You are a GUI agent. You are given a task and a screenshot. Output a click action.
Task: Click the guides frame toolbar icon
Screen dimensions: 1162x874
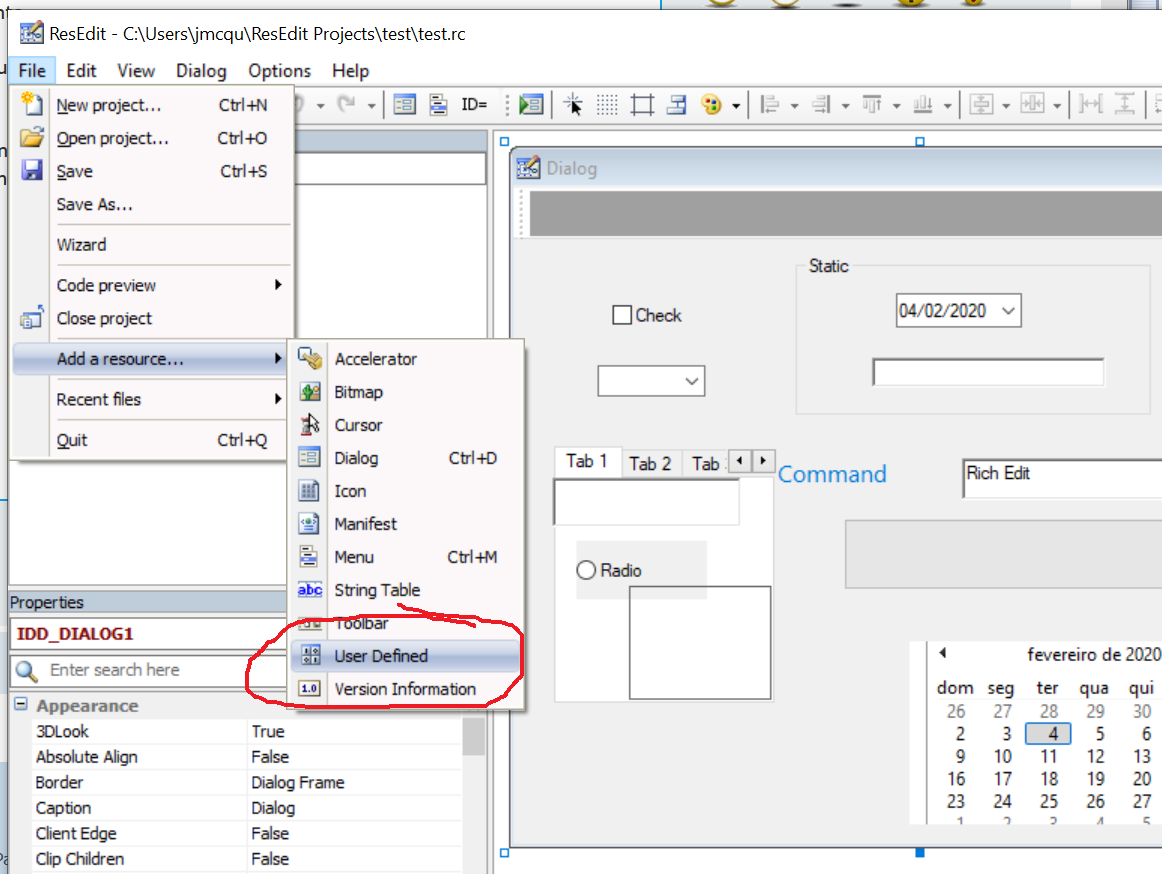642,104
